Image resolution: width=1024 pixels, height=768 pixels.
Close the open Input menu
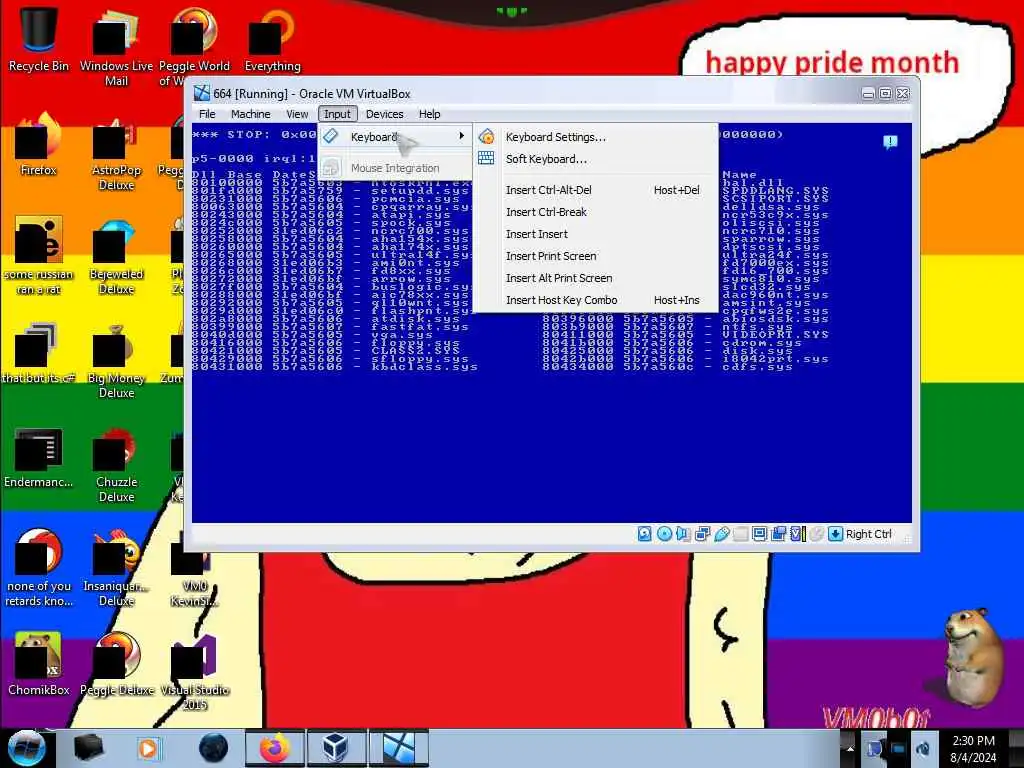[x=338, y=114]
